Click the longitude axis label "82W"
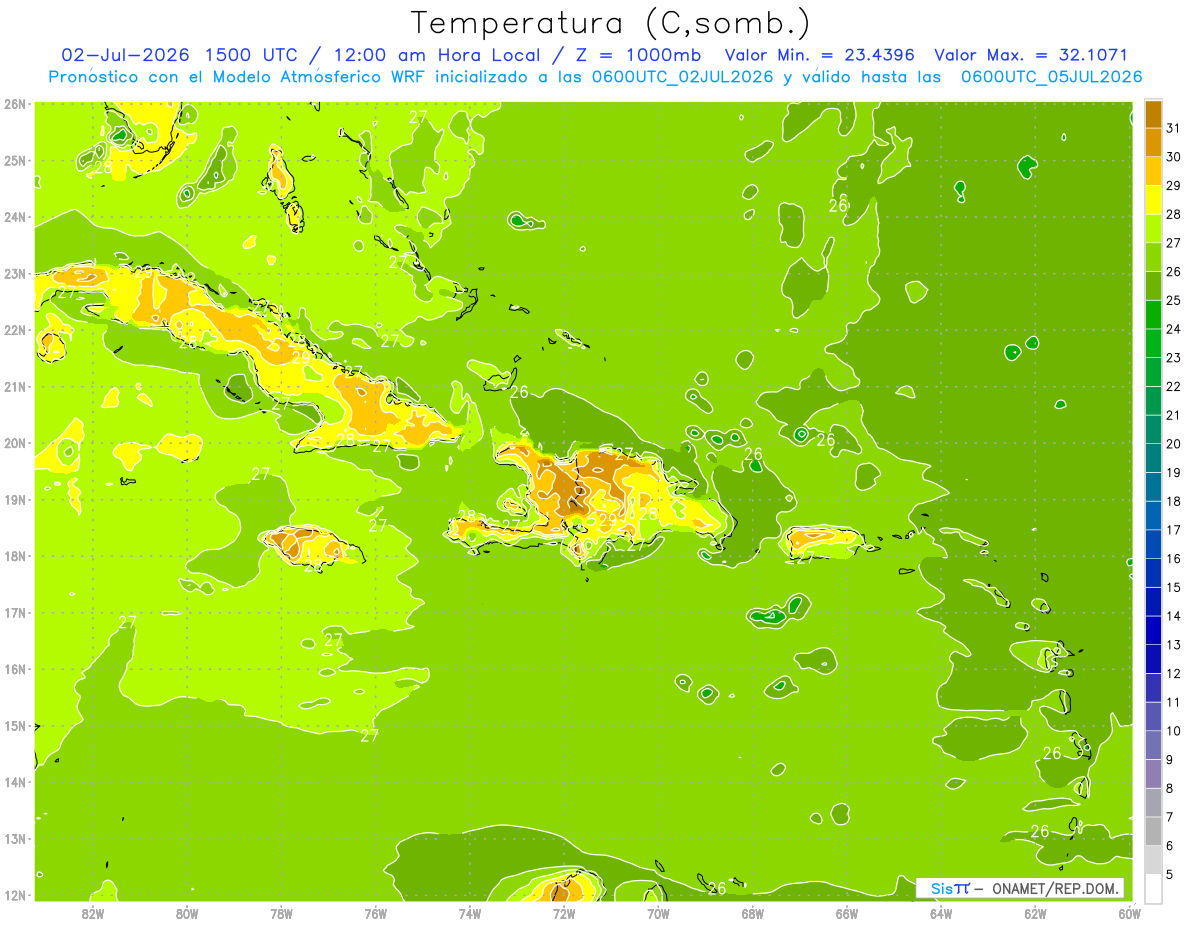This screenshot has height=927, width=1200. (x=93, y=913)
